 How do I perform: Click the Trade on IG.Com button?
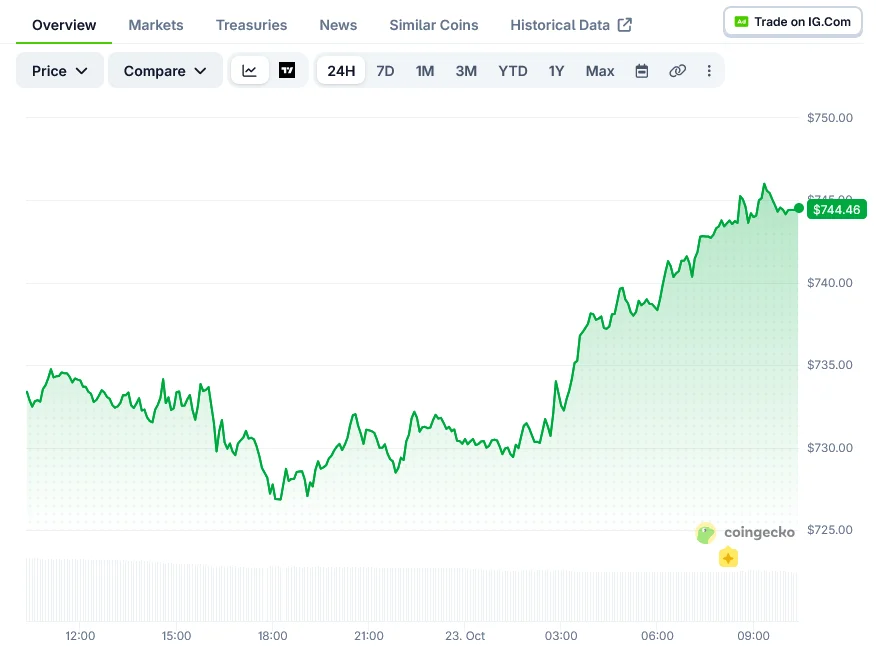(x=793, y=22)
